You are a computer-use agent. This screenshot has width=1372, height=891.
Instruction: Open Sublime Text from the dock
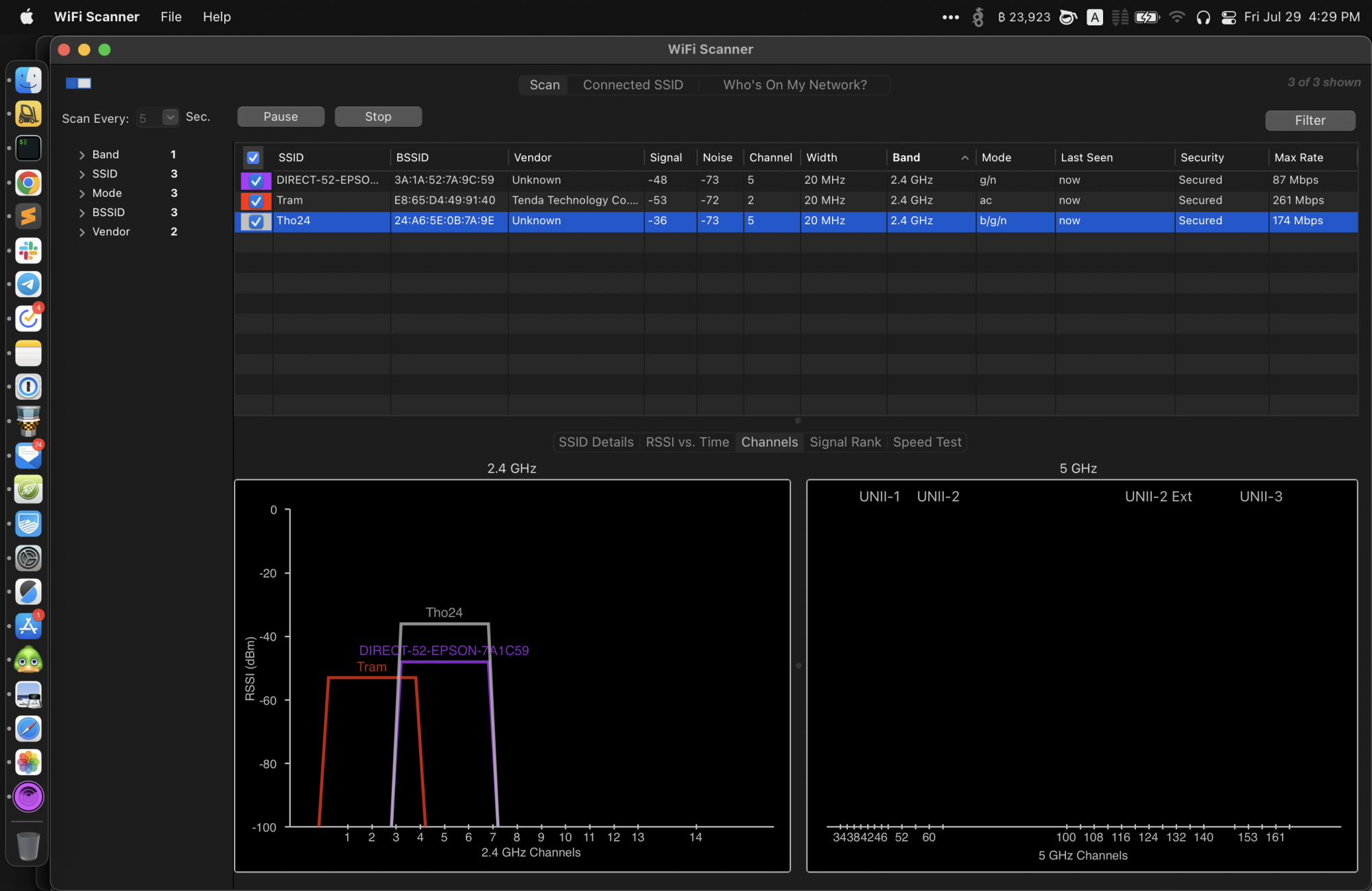28,217
